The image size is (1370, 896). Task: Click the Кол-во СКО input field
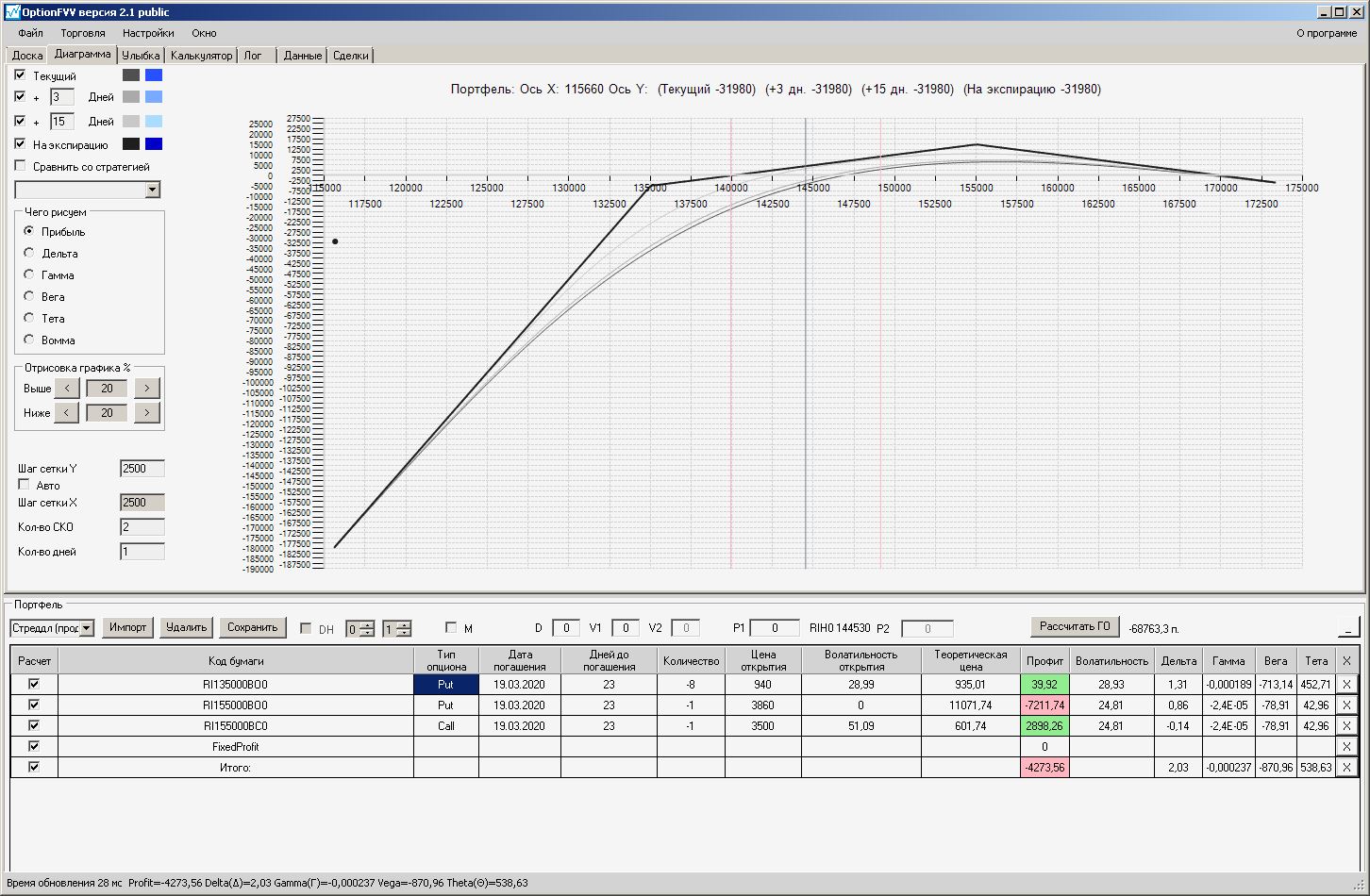142,527
